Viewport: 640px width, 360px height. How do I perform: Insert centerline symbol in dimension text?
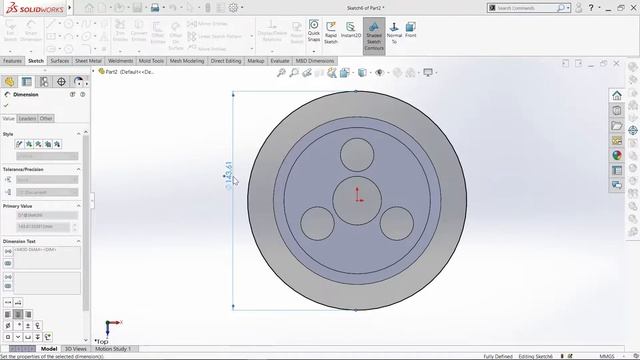(x=38, y=326)
